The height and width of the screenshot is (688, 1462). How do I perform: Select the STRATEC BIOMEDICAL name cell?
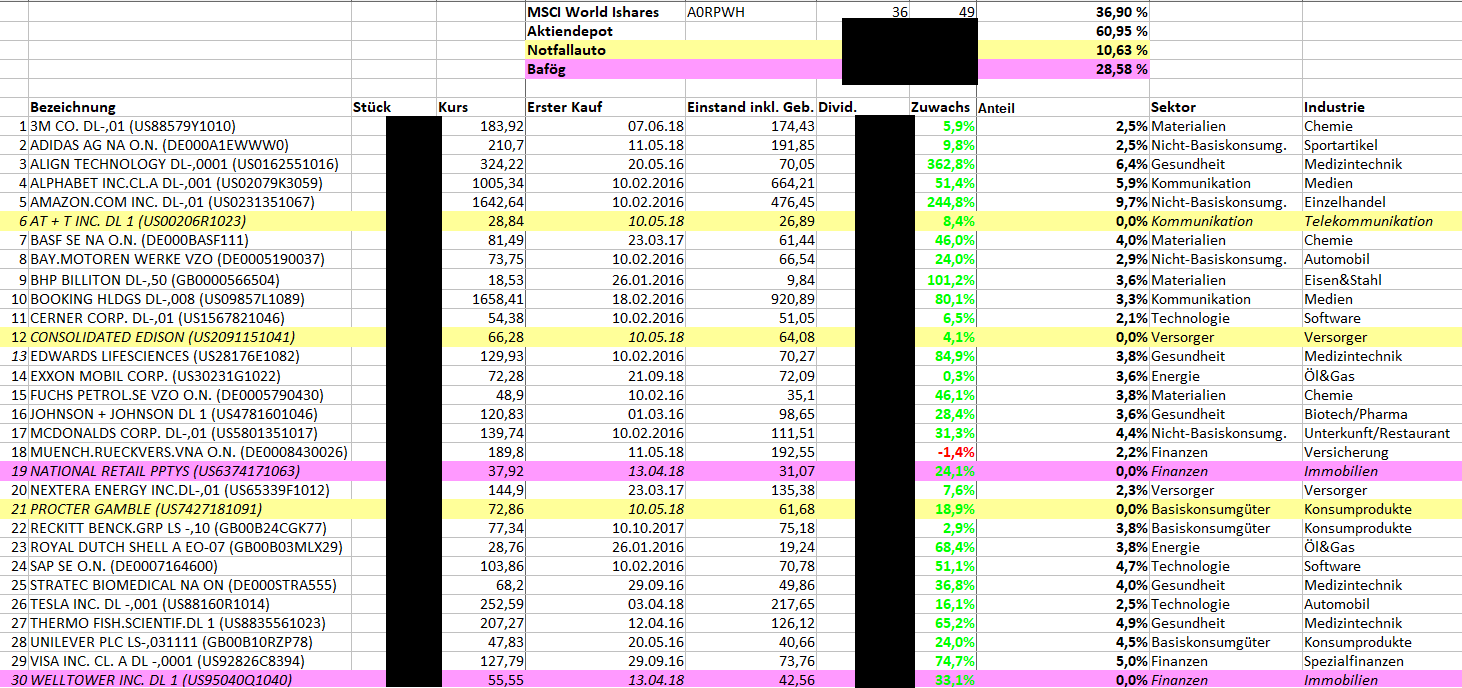pos(190,585)
